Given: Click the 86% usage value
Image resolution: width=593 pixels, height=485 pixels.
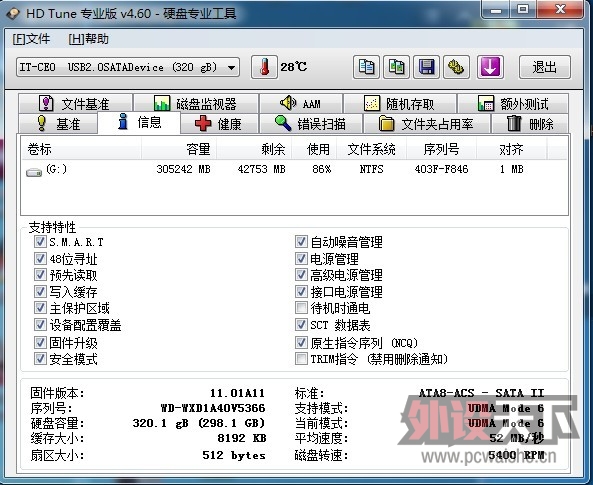Looking at the screenshot, I should tap(321, 169).
